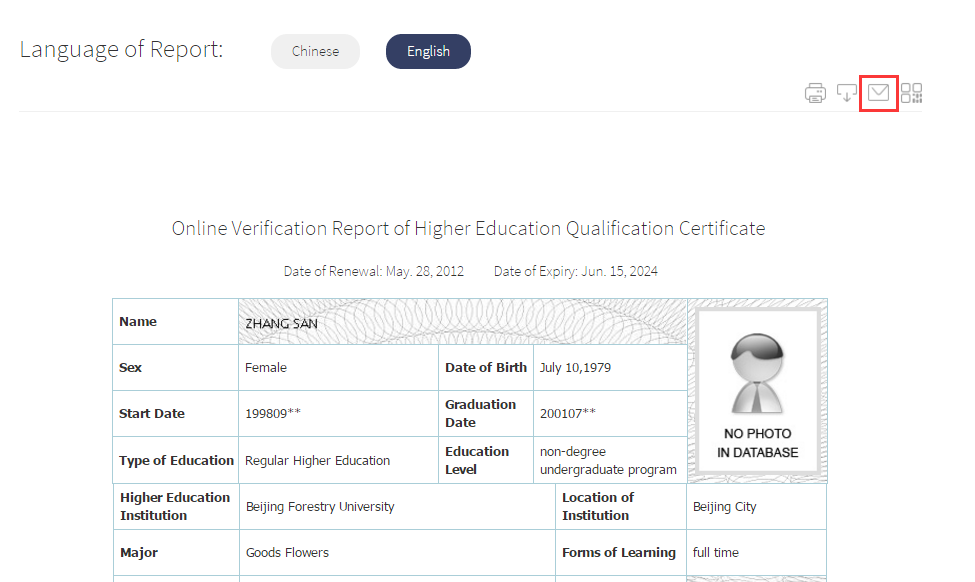
Task: Select the ZHANG SAN name field
Action: pyautogui.click(x=463, y=322)
